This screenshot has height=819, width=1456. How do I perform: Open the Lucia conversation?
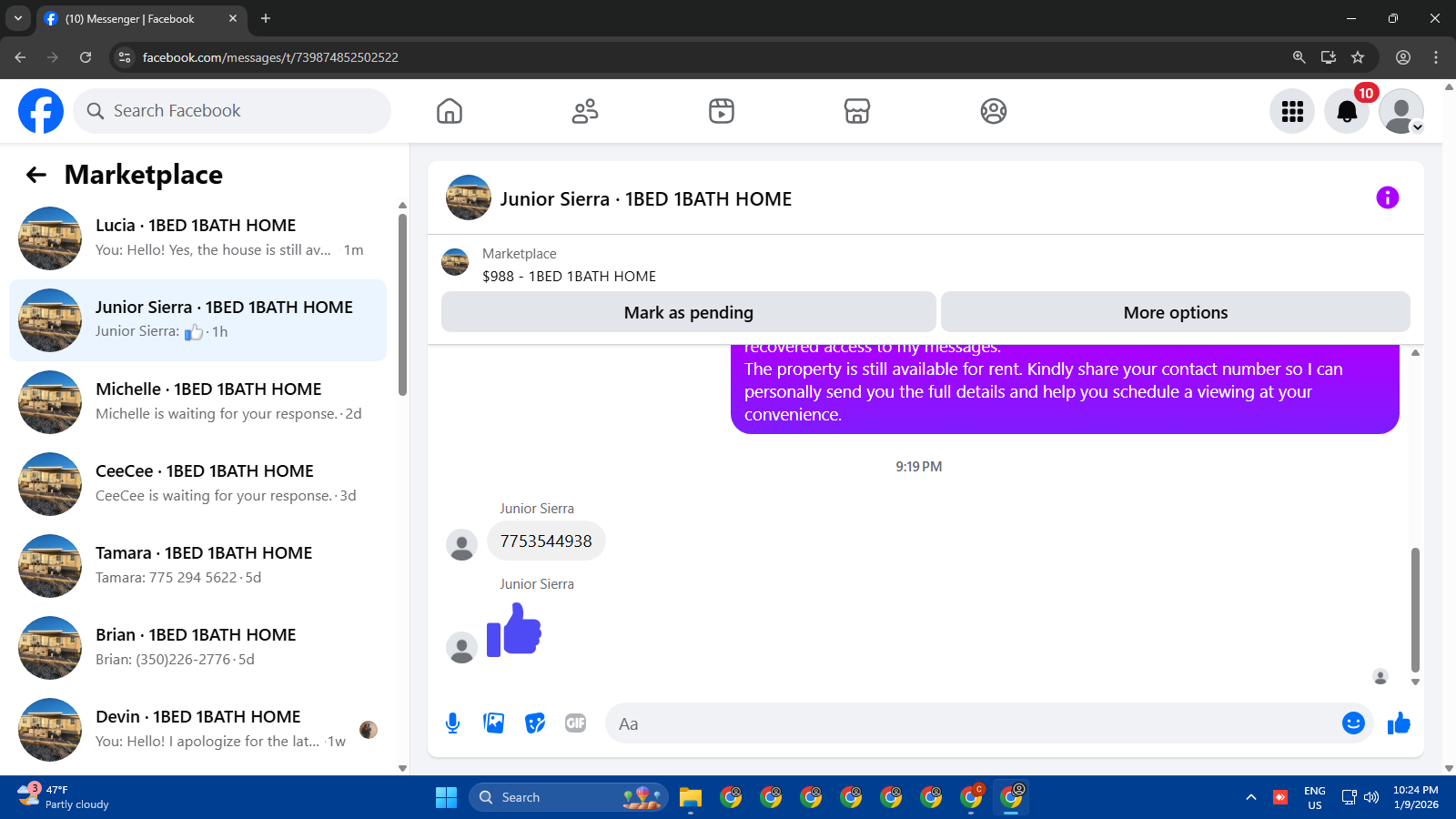[197, 238]
